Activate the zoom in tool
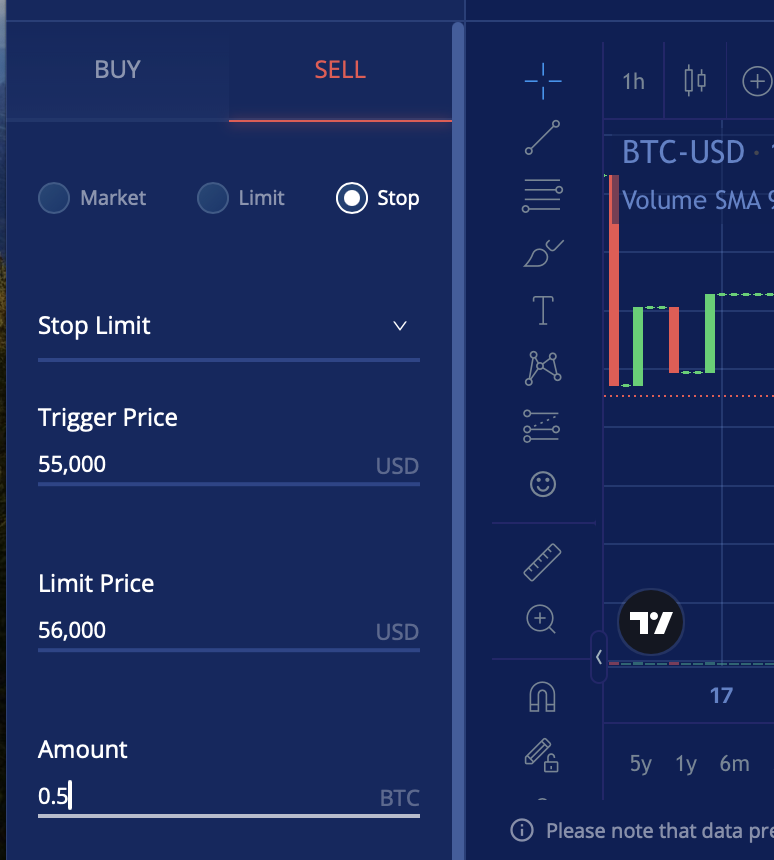 tap(541, 619)
